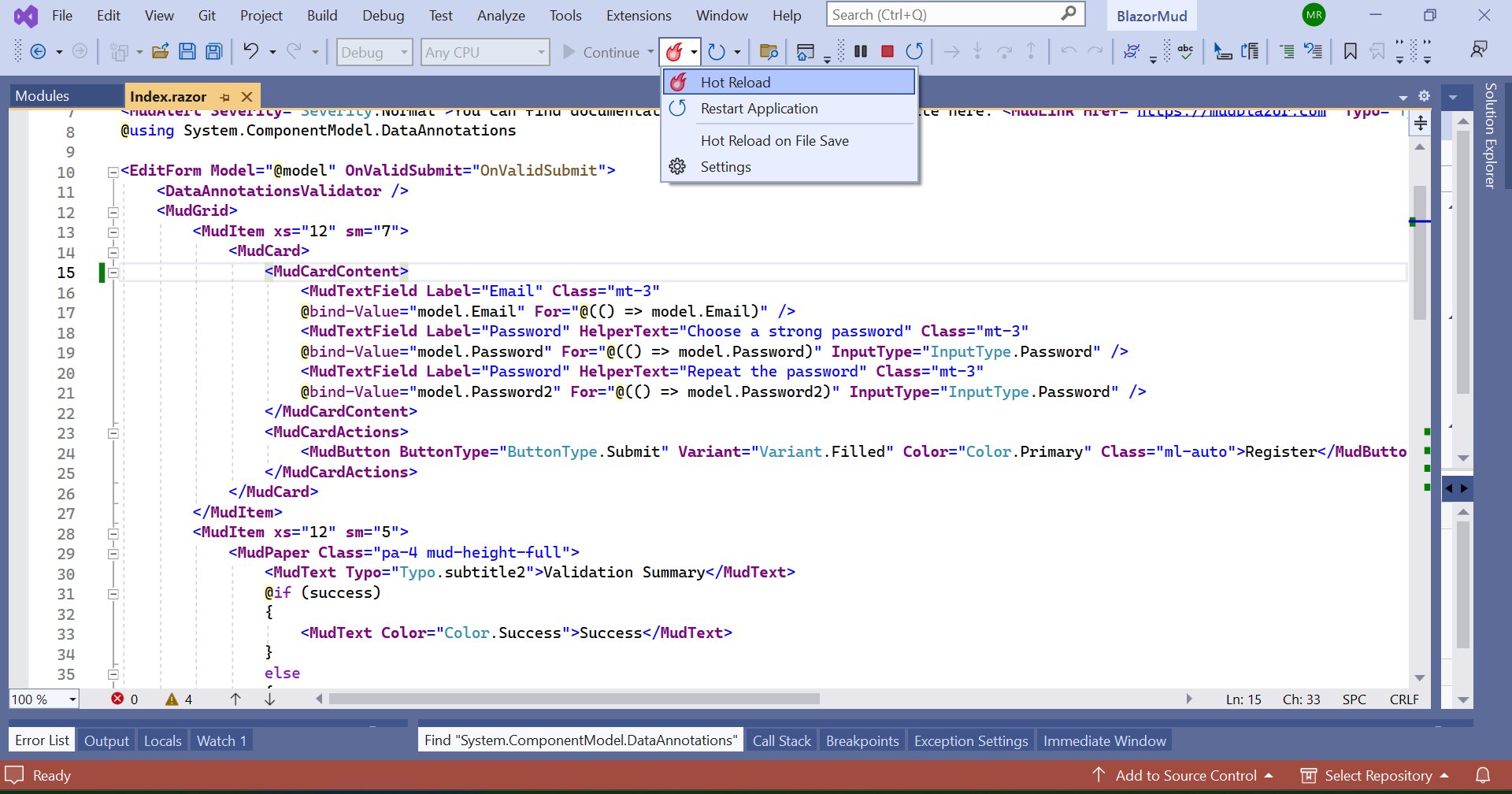This screenshot has height=794, width=1512.
Task: Select Restart Application from the menu
Action: (x=758, y=109)
